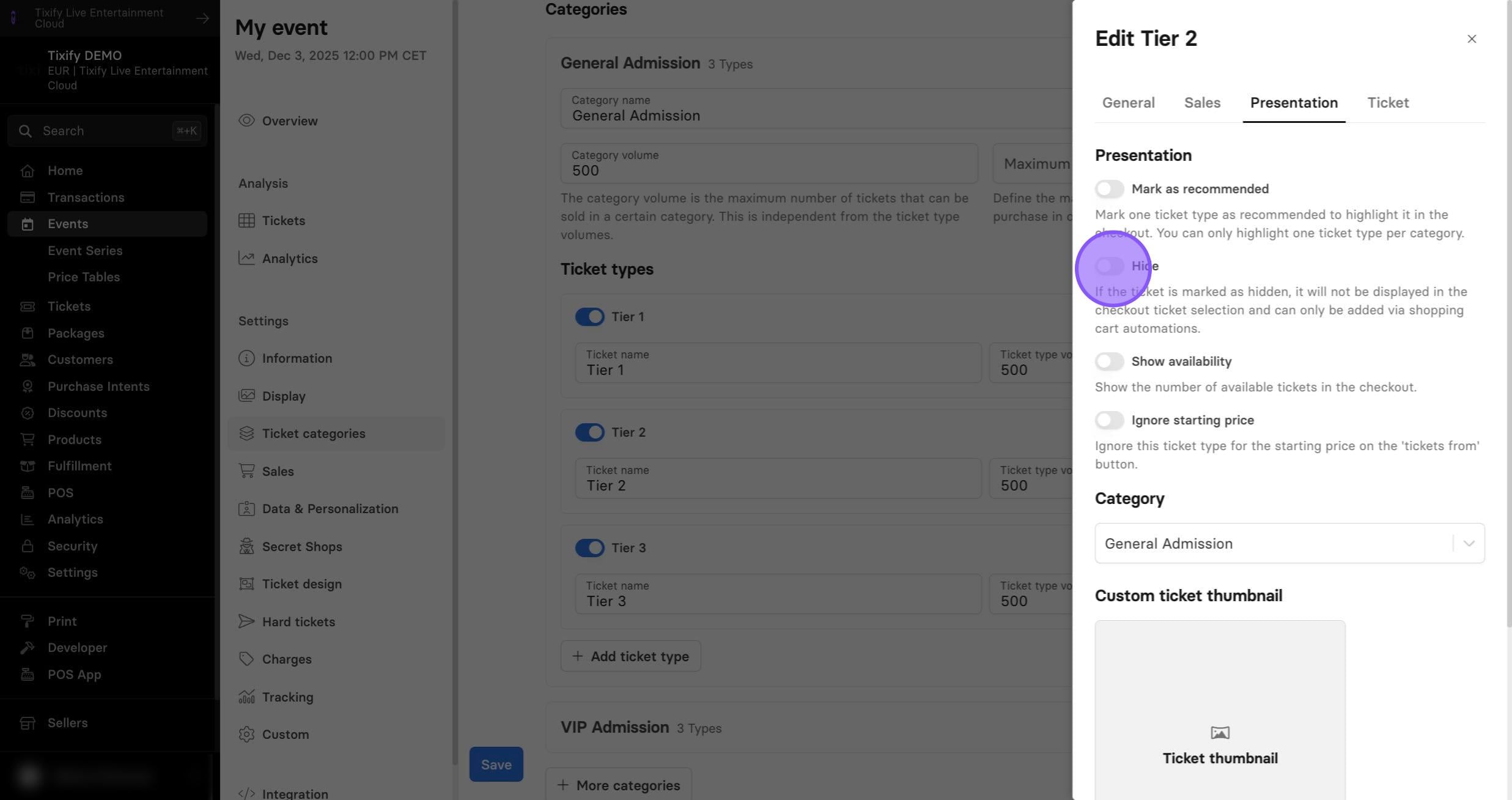Screen dimensions: 1512x800
Task: Open Event Series in sidebar
Action: [85, 251]
